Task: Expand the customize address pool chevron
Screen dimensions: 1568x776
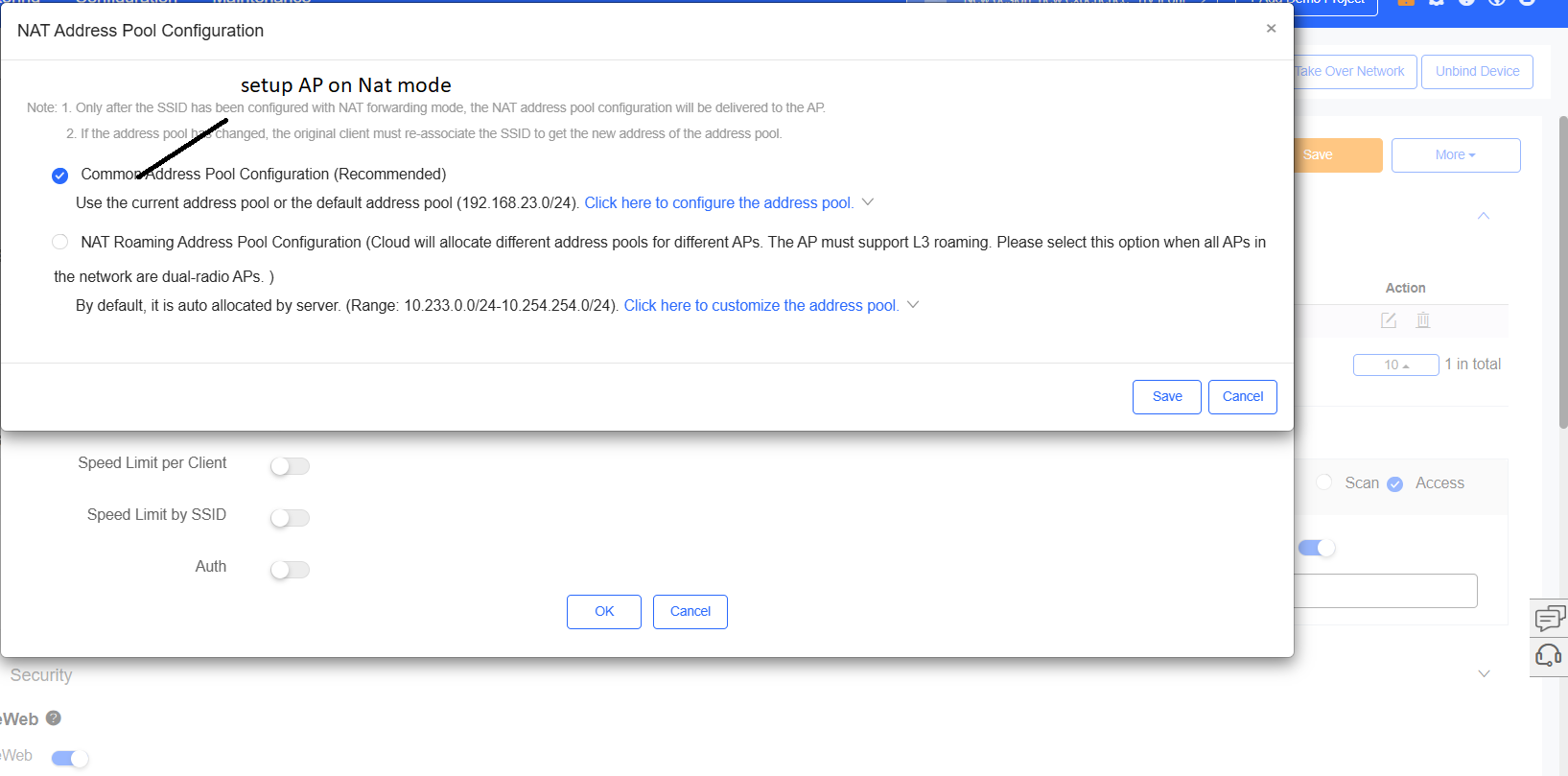Action: point(913,305)
